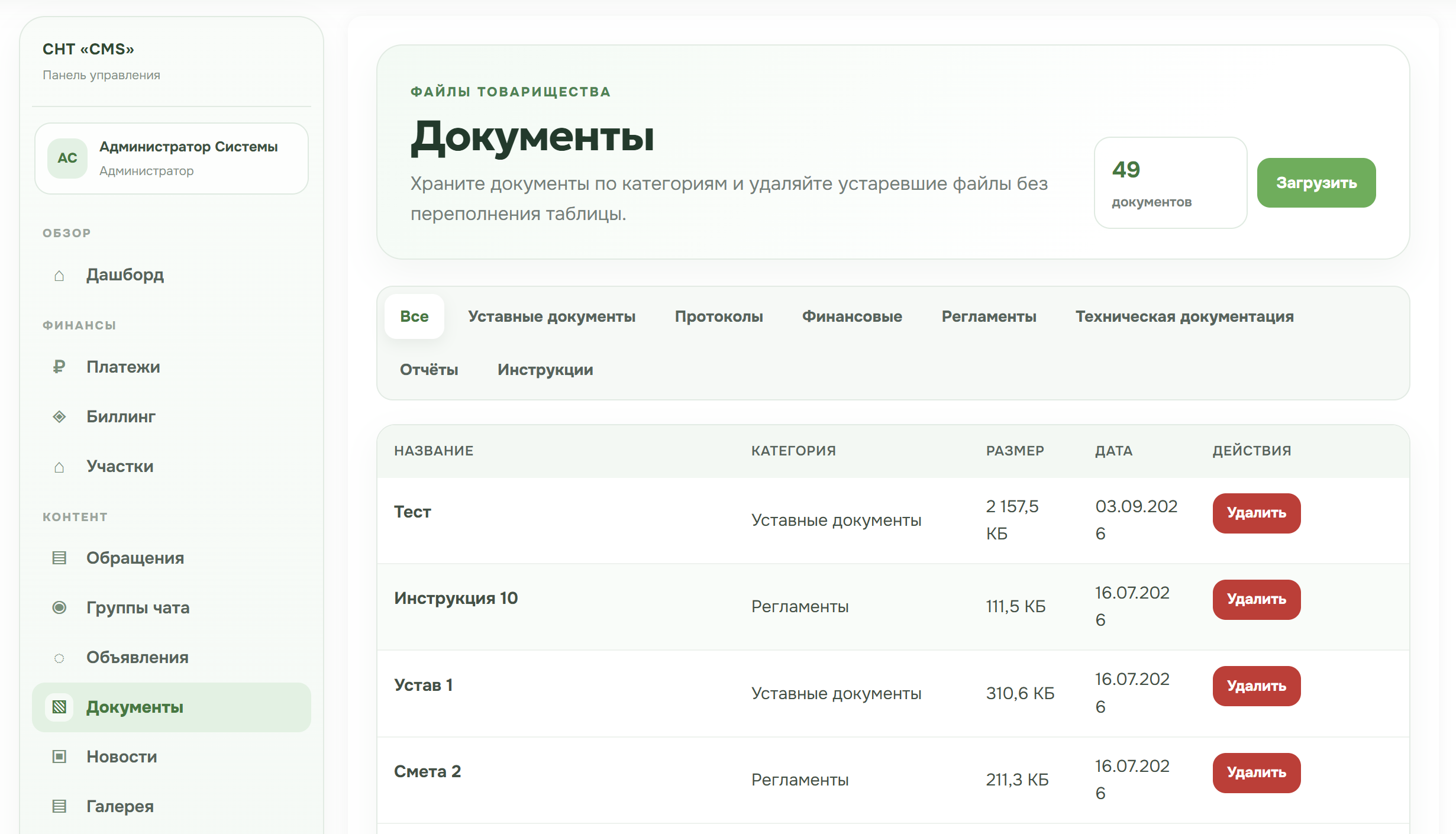The image size is (1456, 834).
Task: Click Удалить for Устав 1
Action: 1257,686
